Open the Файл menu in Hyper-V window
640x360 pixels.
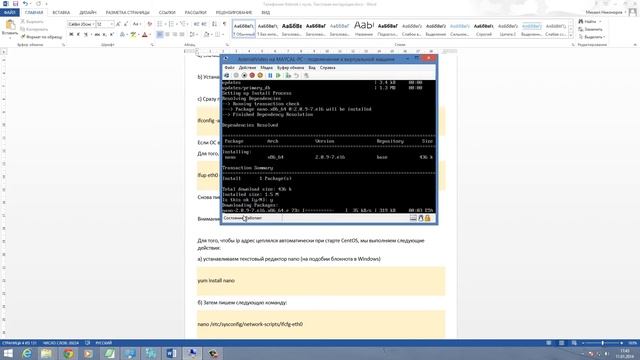(x=229, y=68)
